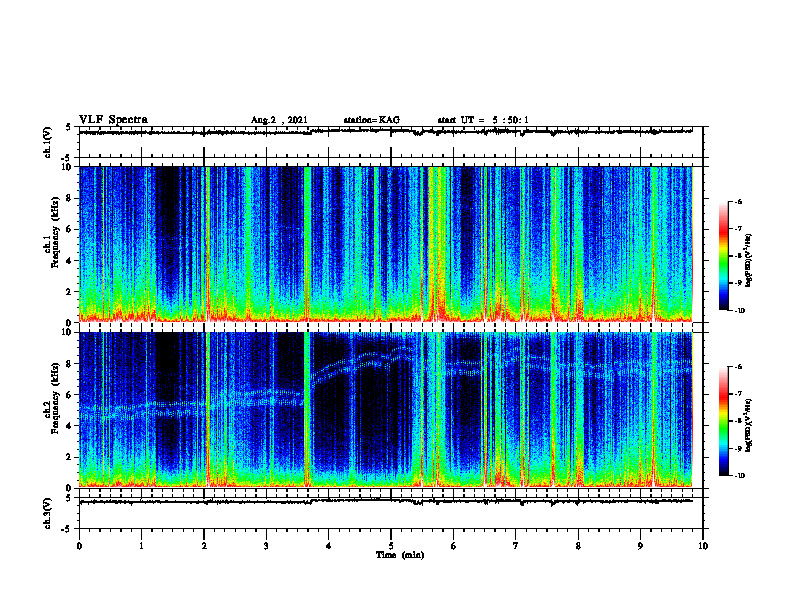The width and height of the screenshot is (792, 612).
Task: Click the "8" tick on the time axis
Action: coord(578,546)
